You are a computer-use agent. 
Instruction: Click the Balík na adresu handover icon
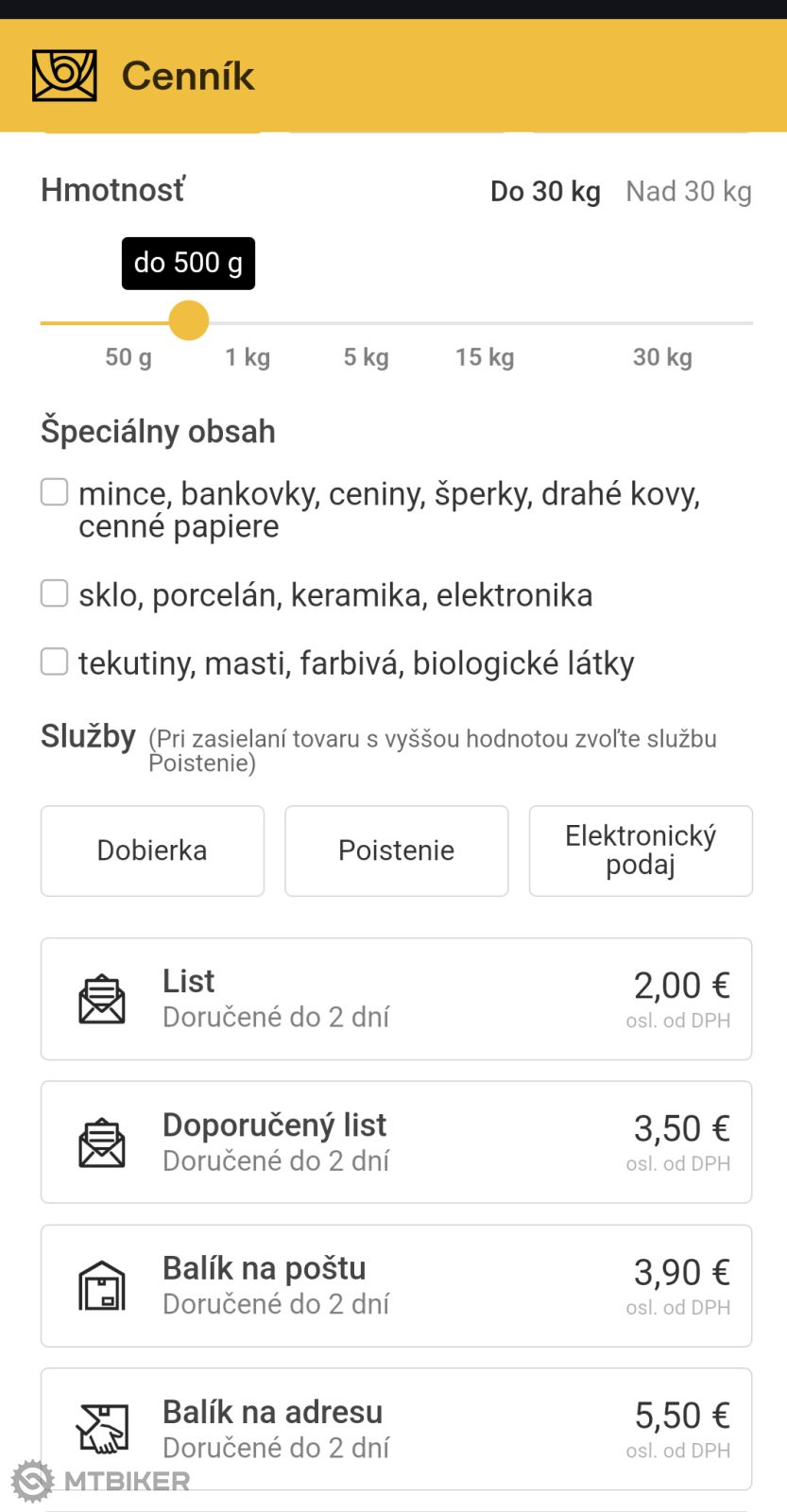click(102, 1429)
